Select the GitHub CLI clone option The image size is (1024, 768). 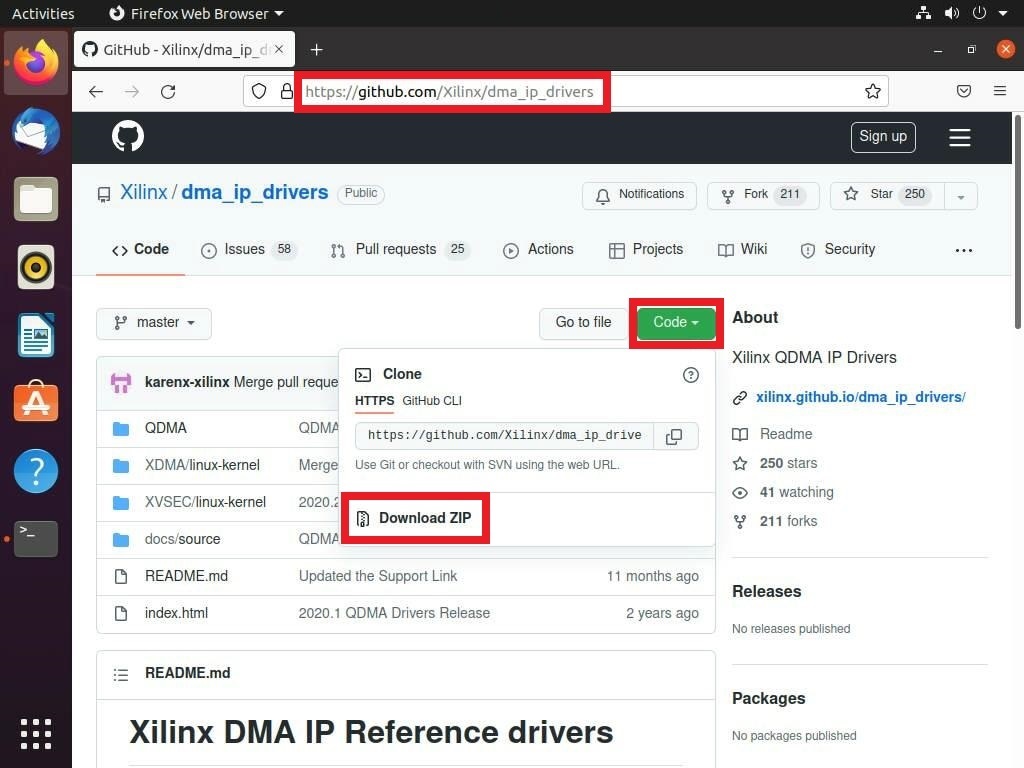432,401
